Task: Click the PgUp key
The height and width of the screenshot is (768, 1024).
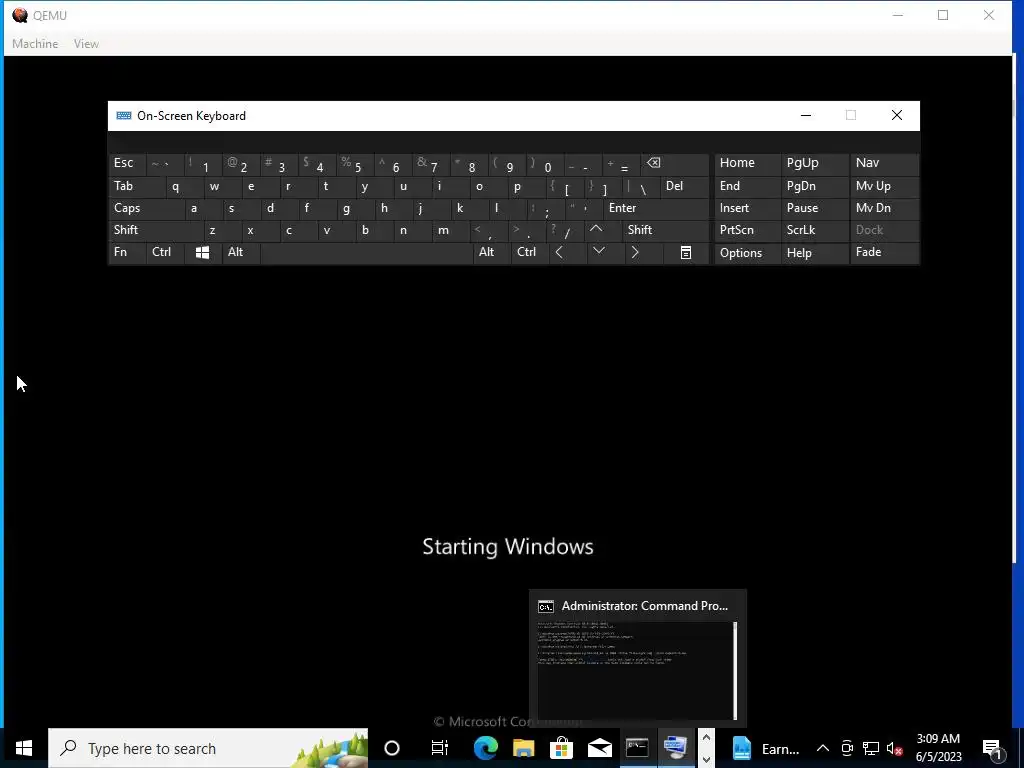Action: pos(815,164)
